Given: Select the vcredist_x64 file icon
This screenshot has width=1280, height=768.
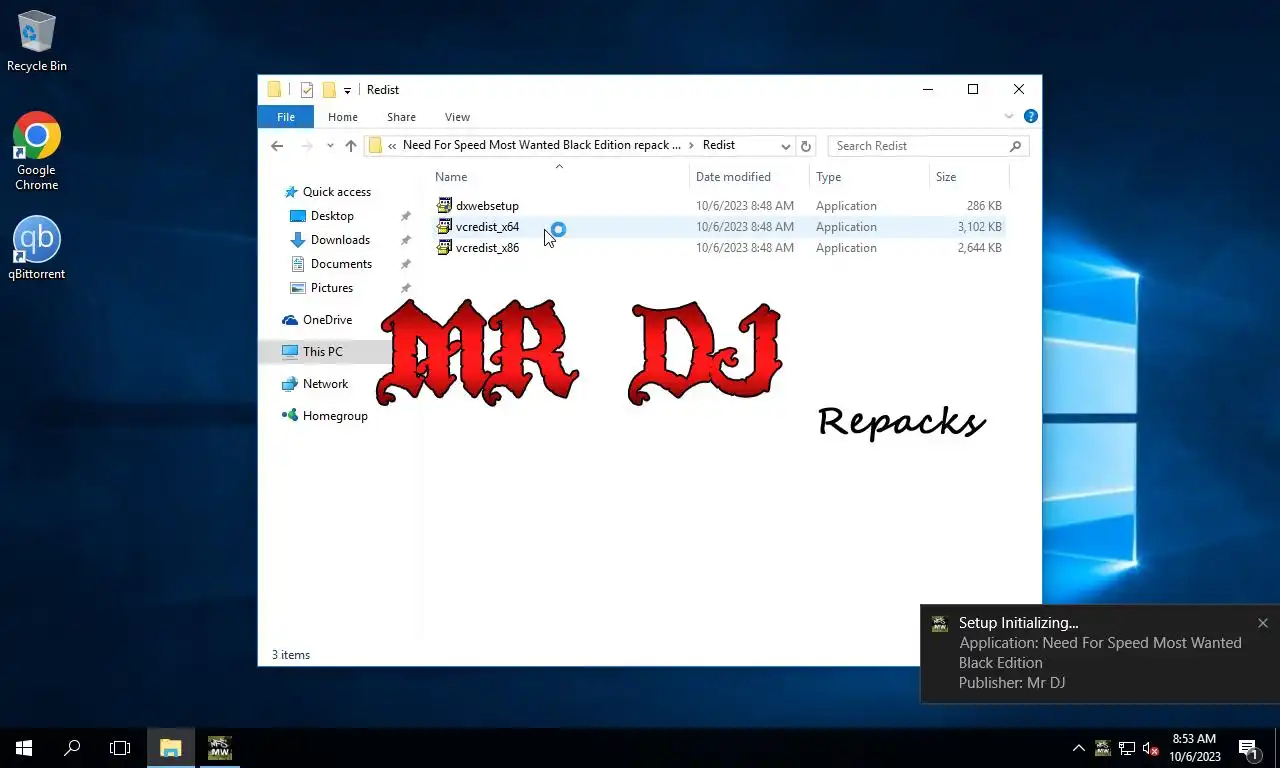Looking at the screenshot, I should [444, 227].
